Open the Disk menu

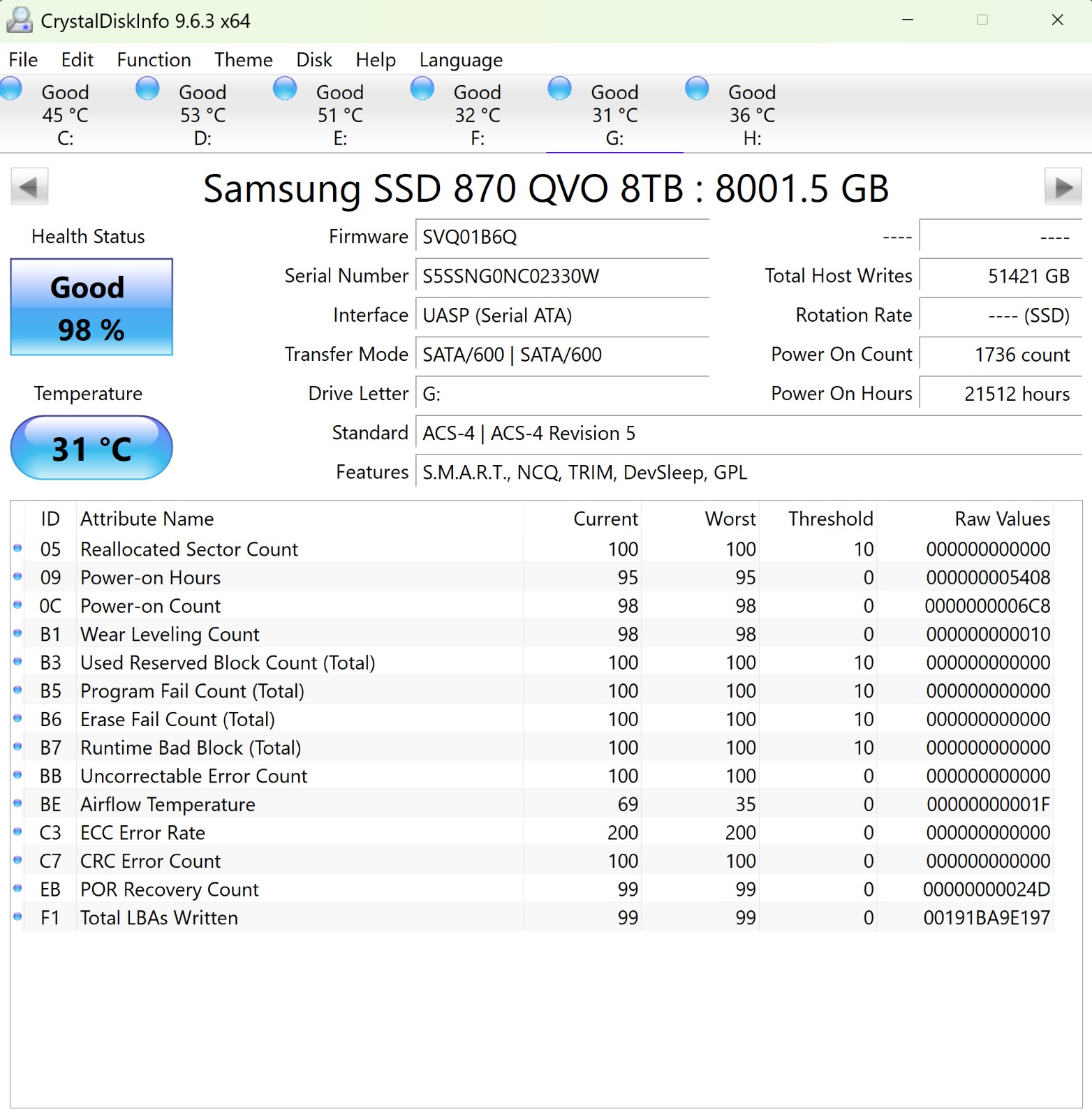point(314,60)
